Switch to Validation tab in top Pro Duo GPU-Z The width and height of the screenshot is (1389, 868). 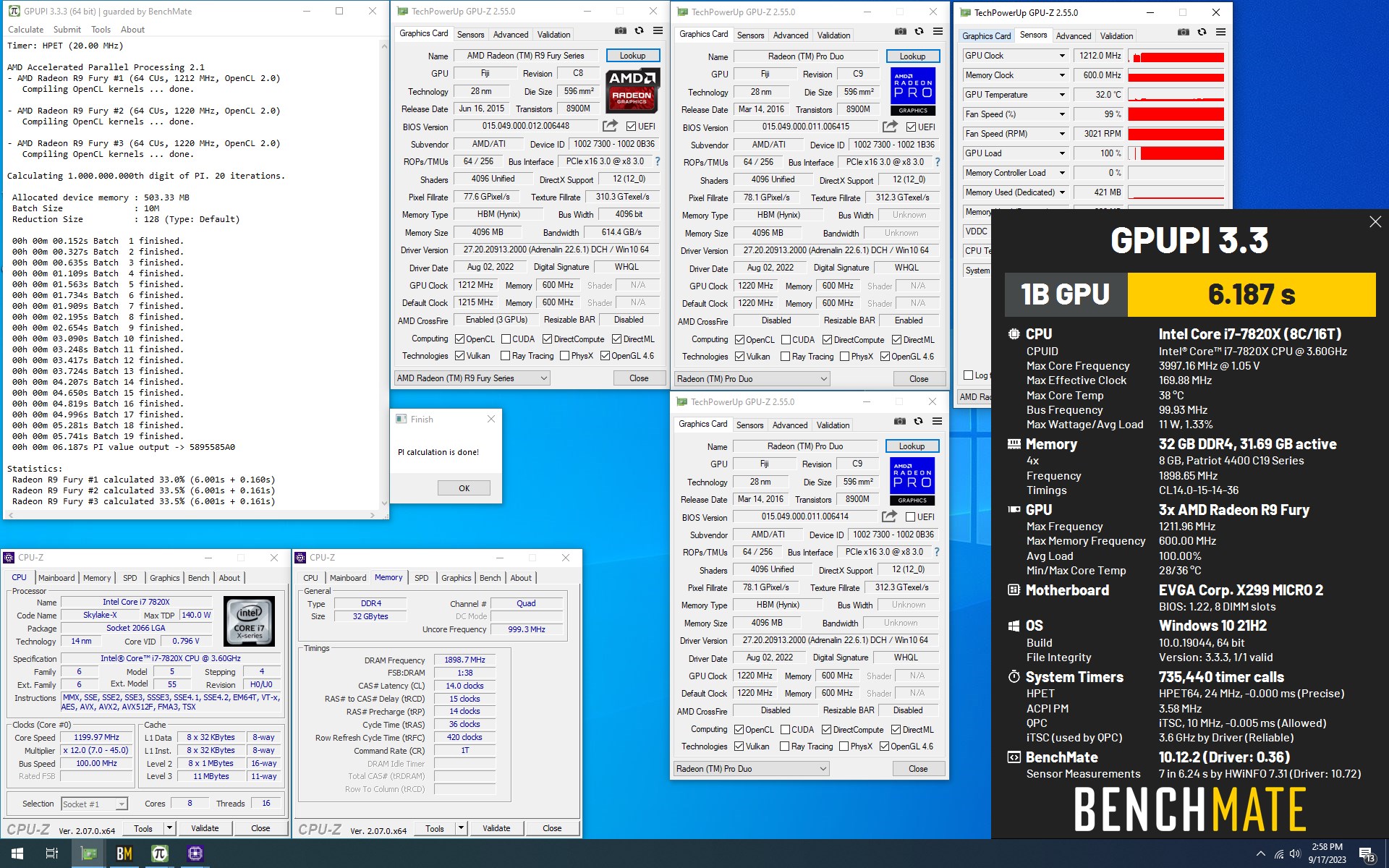833,35
